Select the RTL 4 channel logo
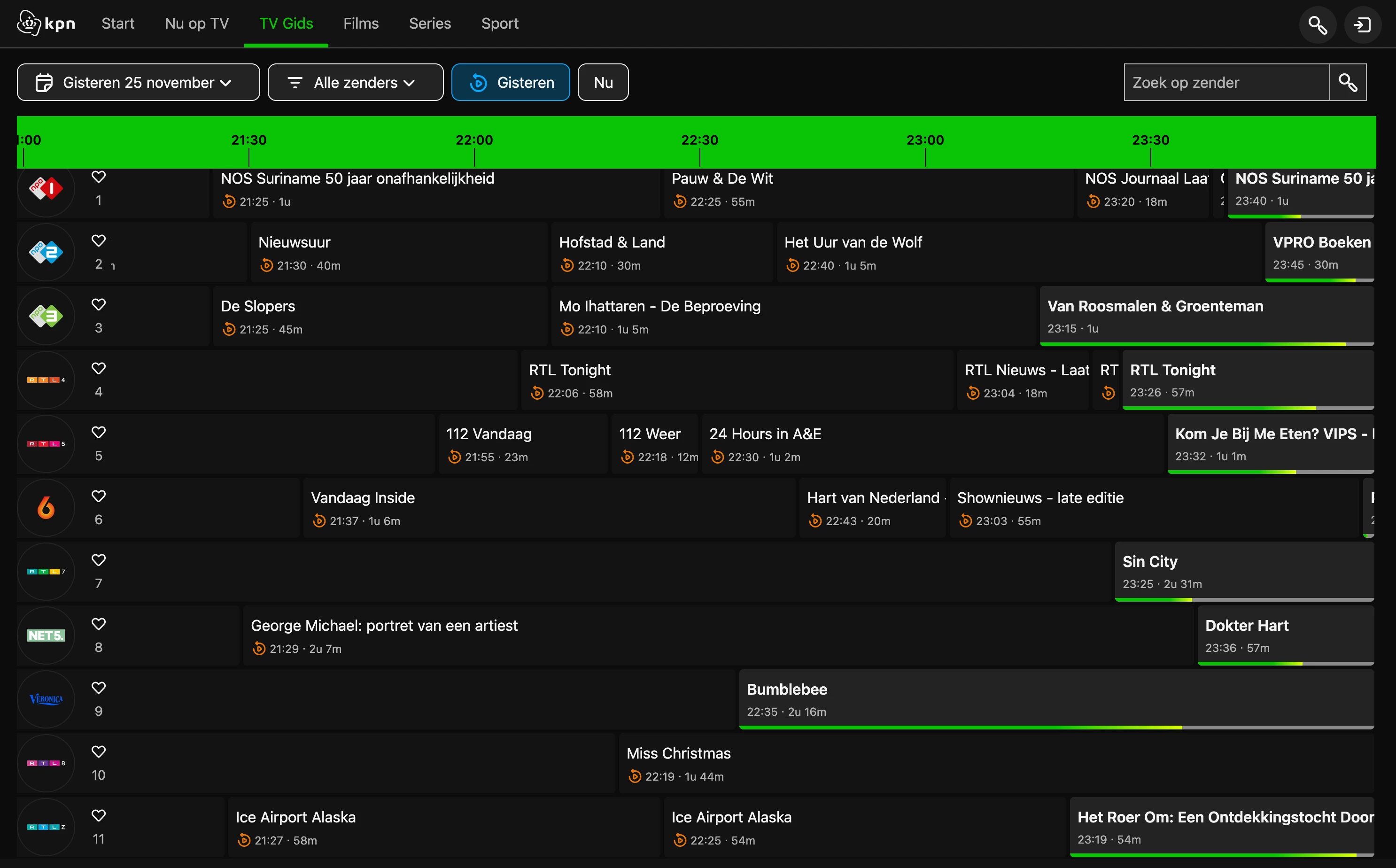Viewport: 1396px width, 868px height. tap(46, 380)
